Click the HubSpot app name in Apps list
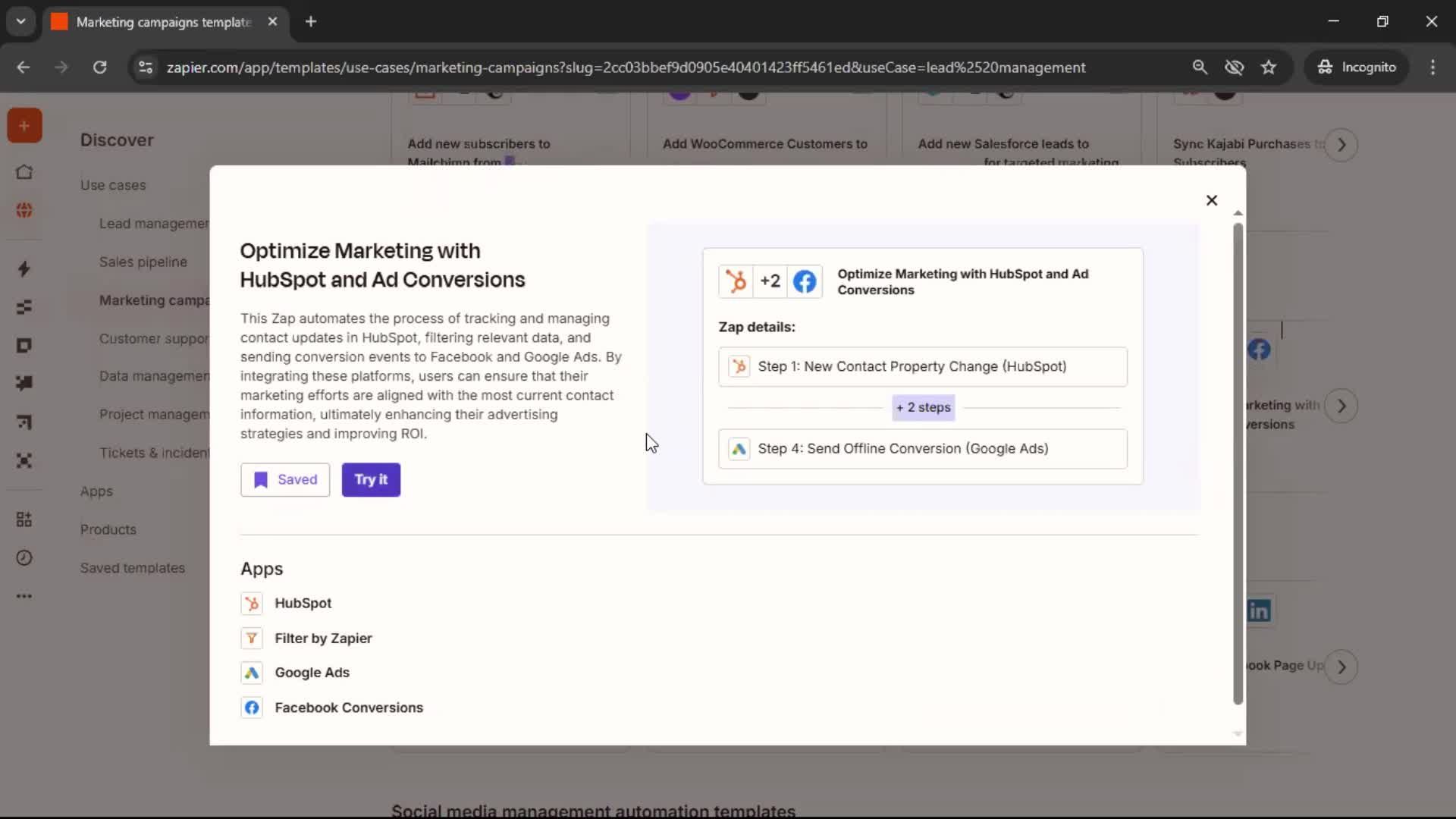 (x=303, y=603)
